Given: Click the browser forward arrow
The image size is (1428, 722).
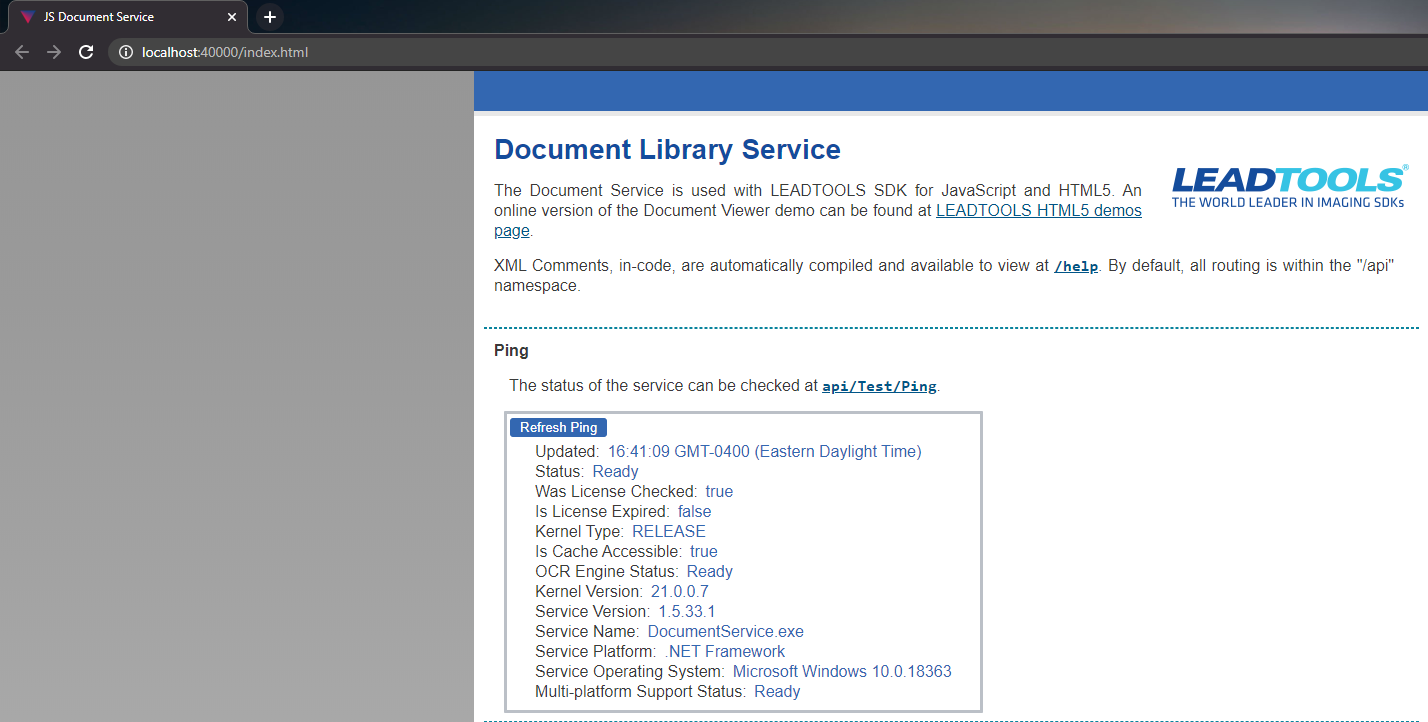Looking at the screenshot, I should [x=54, y=52].
